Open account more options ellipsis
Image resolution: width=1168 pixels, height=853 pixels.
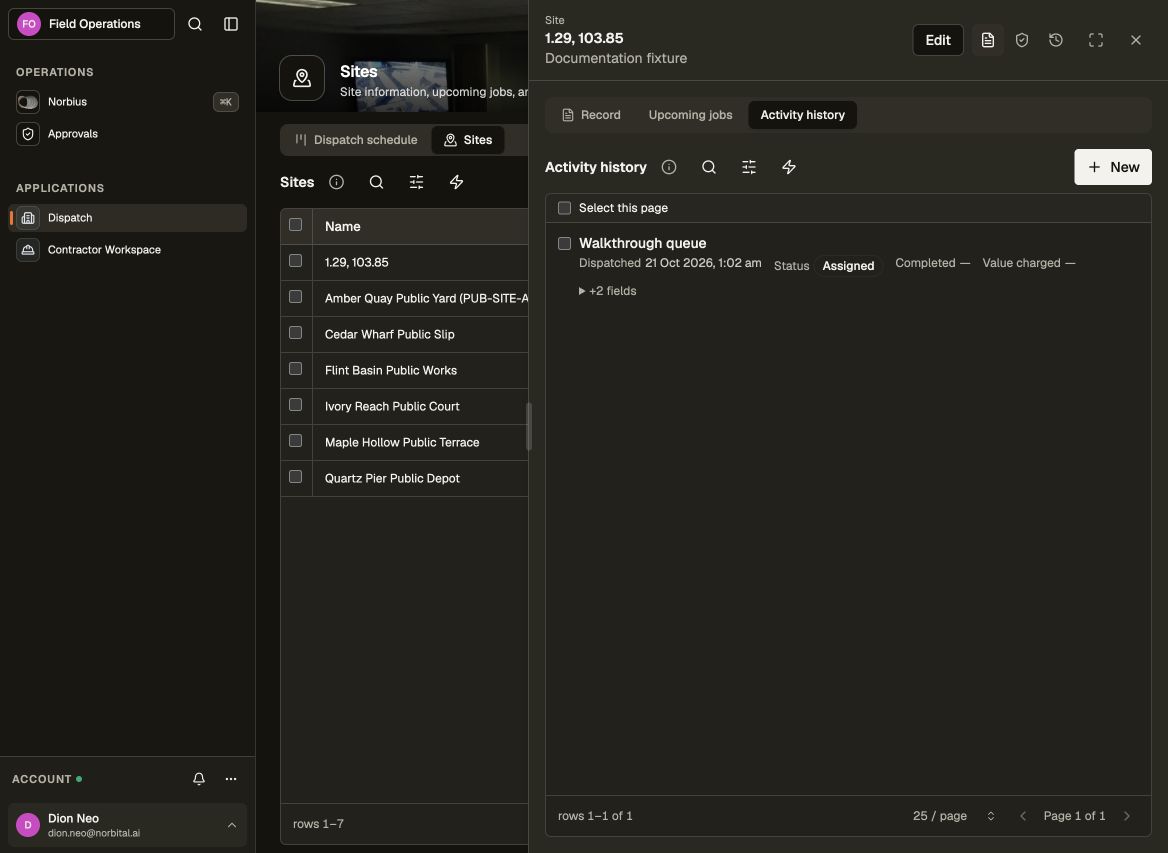pos(231,779)
